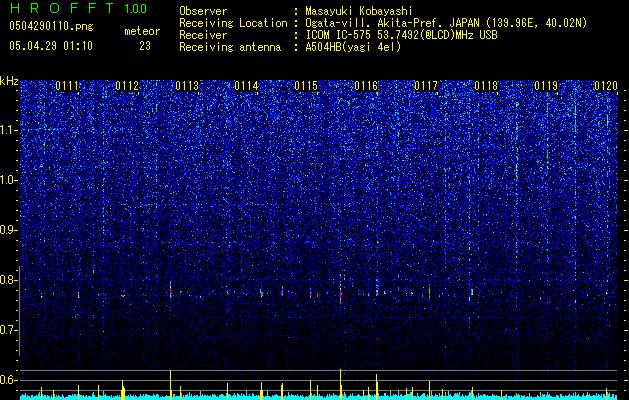Click the Receiver field label
This screenshot has width=629, height=400.
tap(203, 35)
